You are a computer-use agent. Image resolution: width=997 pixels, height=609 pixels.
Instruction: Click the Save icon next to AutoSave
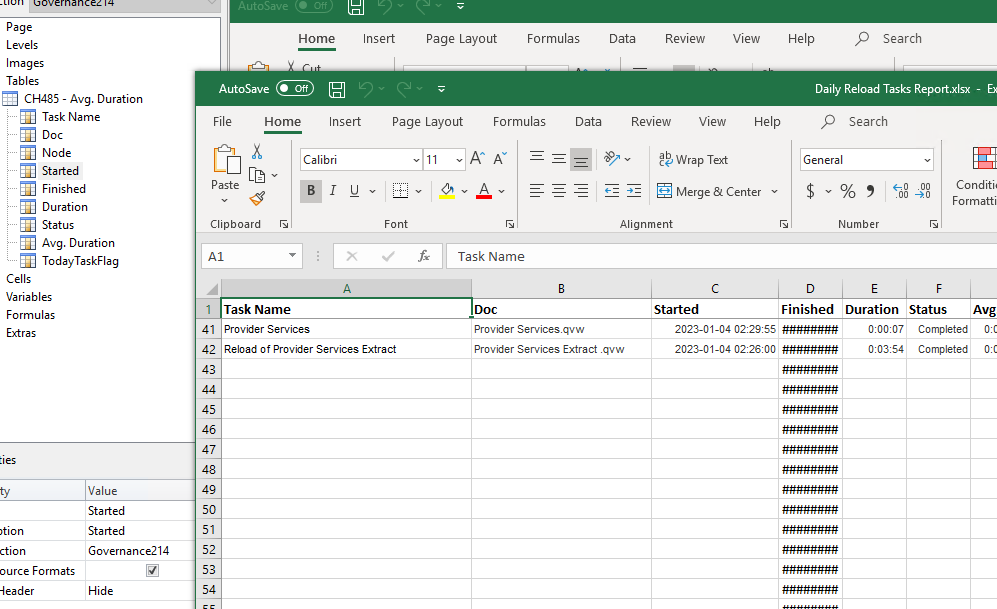(x=337, y=89)
